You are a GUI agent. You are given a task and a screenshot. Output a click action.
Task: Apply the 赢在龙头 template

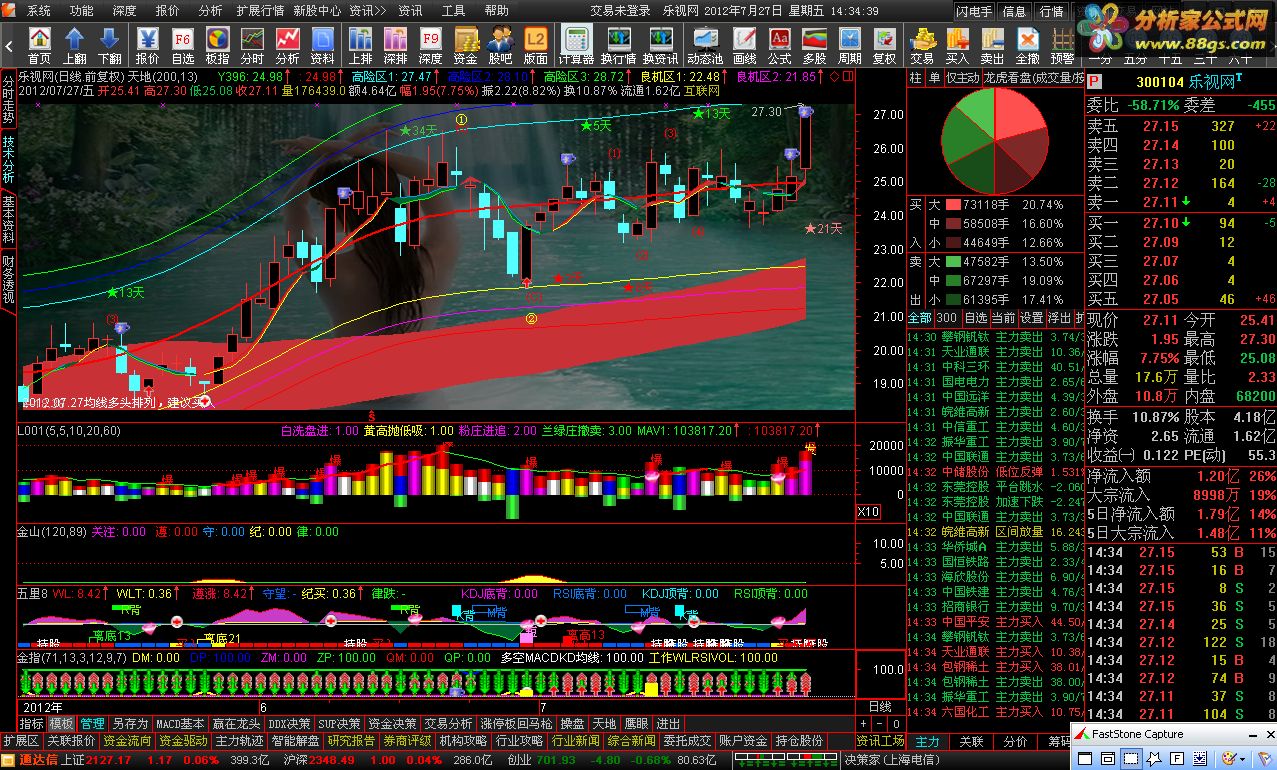(x=238, y=723)
